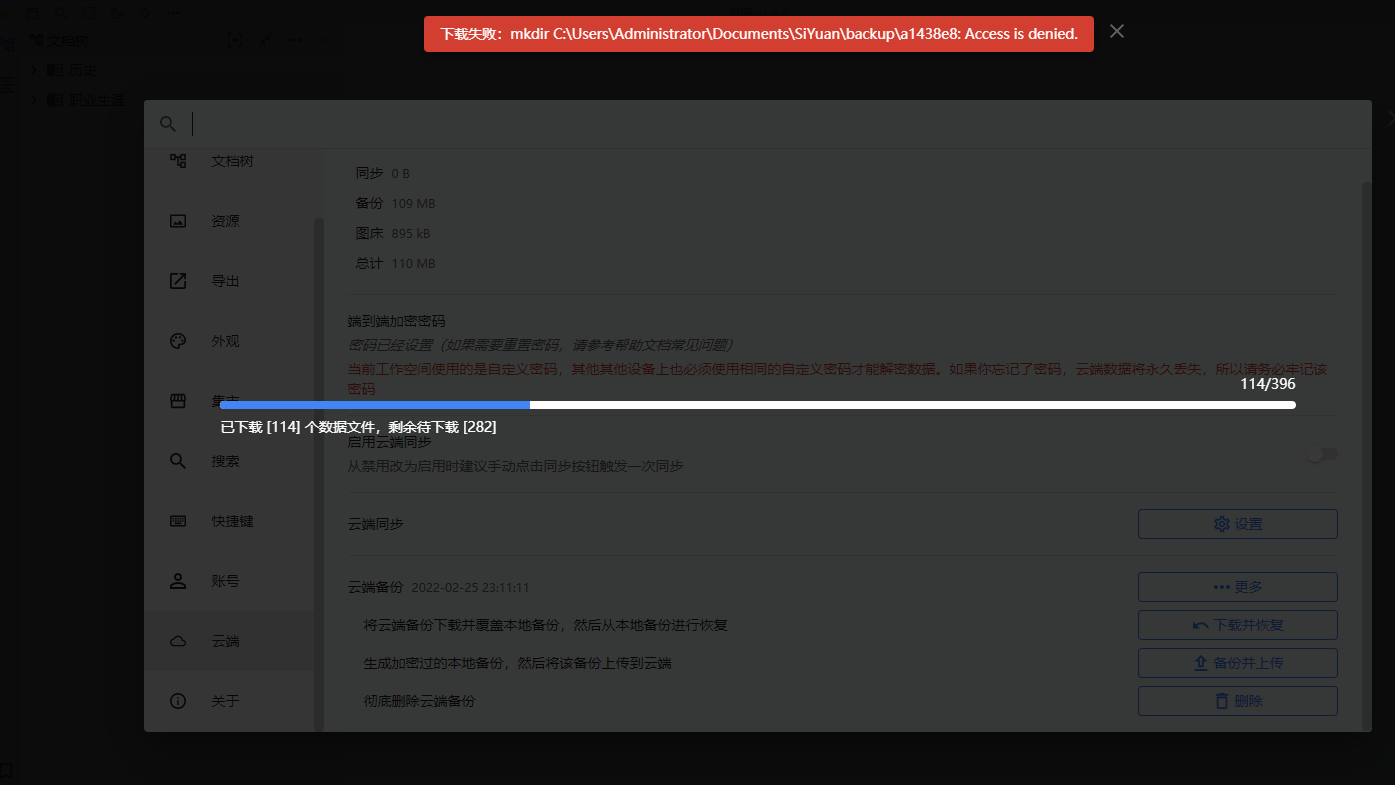Viewport: 1395px width, 785px height.
Task: Minimize the doc tree panel
Action: click(x=324, y=40)
